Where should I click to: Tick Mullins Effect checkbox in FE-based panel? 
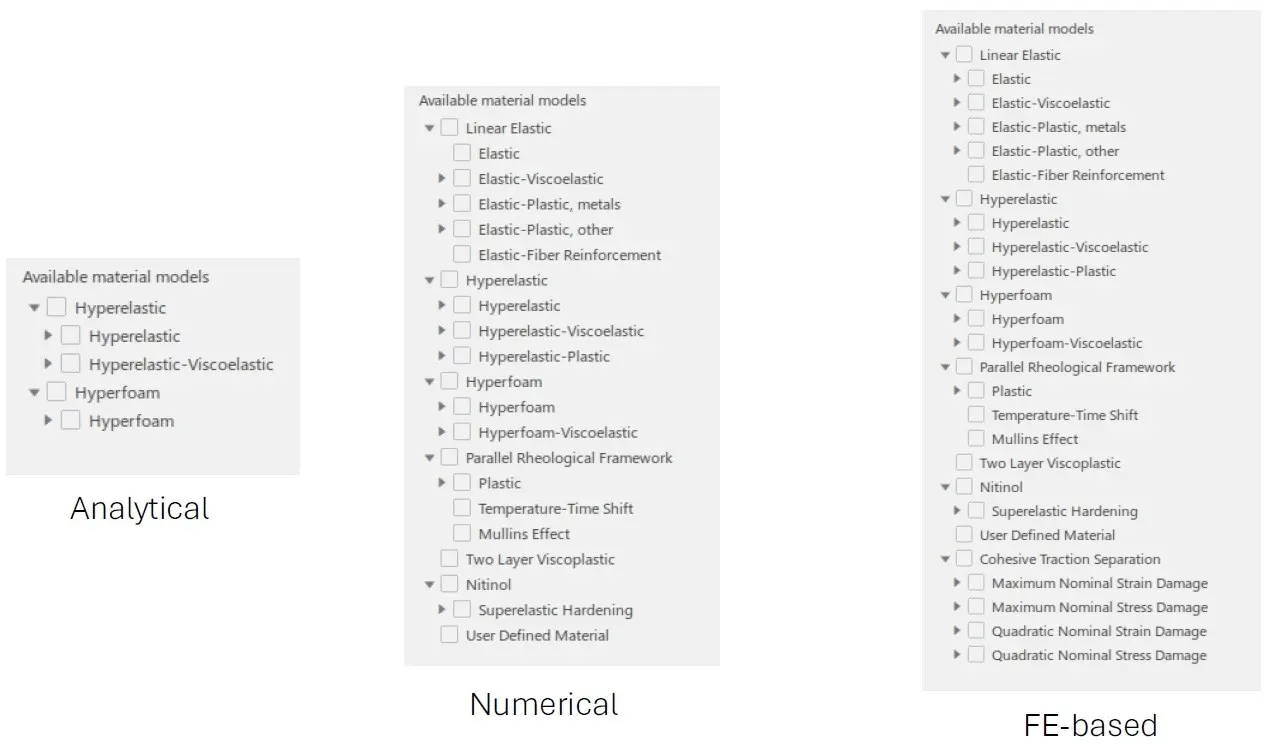tap(976, 438)
